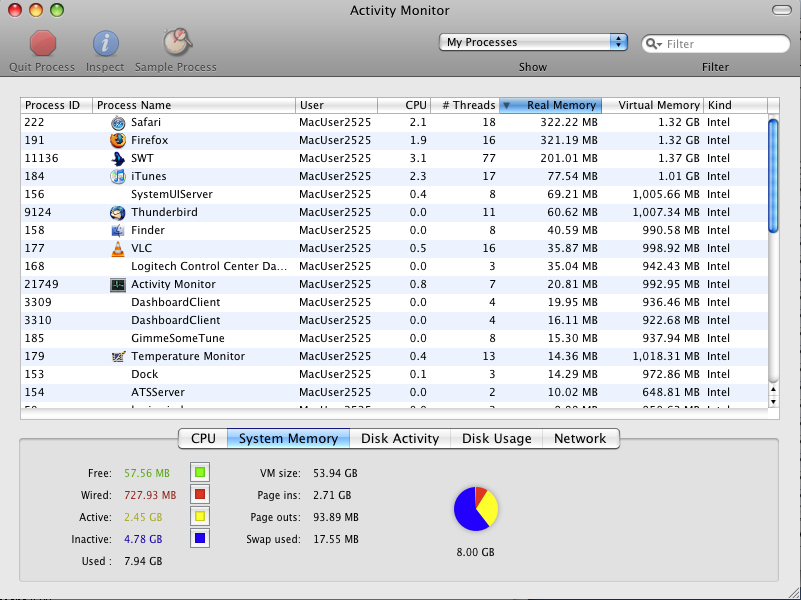
Task: Switch to the Network tab
Action: 580,439
